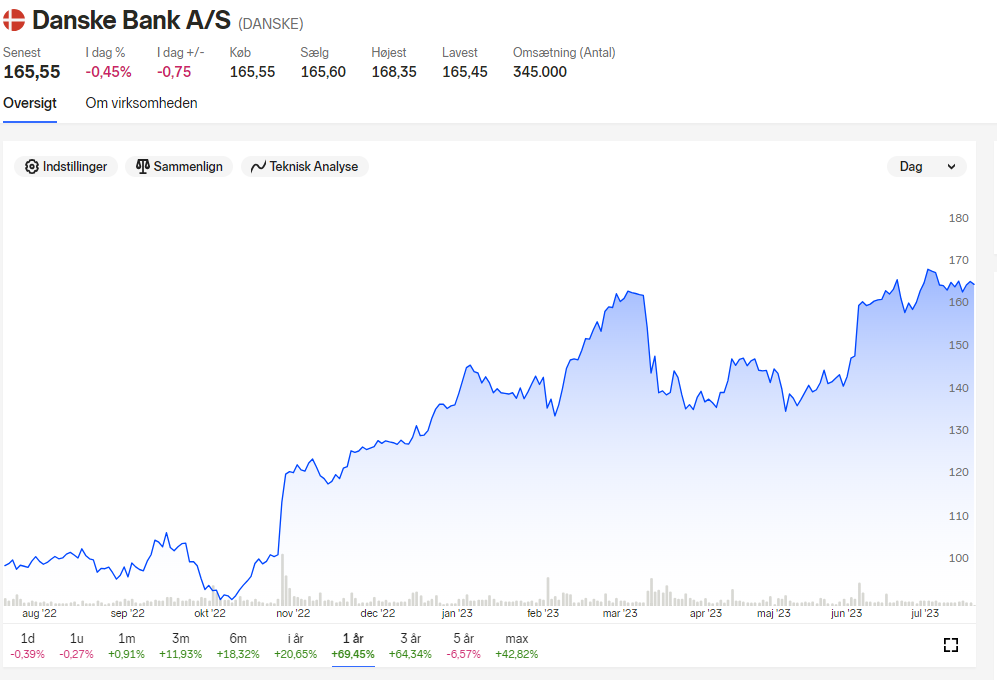Select the max time range
The height and width of the screenshot is (680, 997).
(517, 646)
